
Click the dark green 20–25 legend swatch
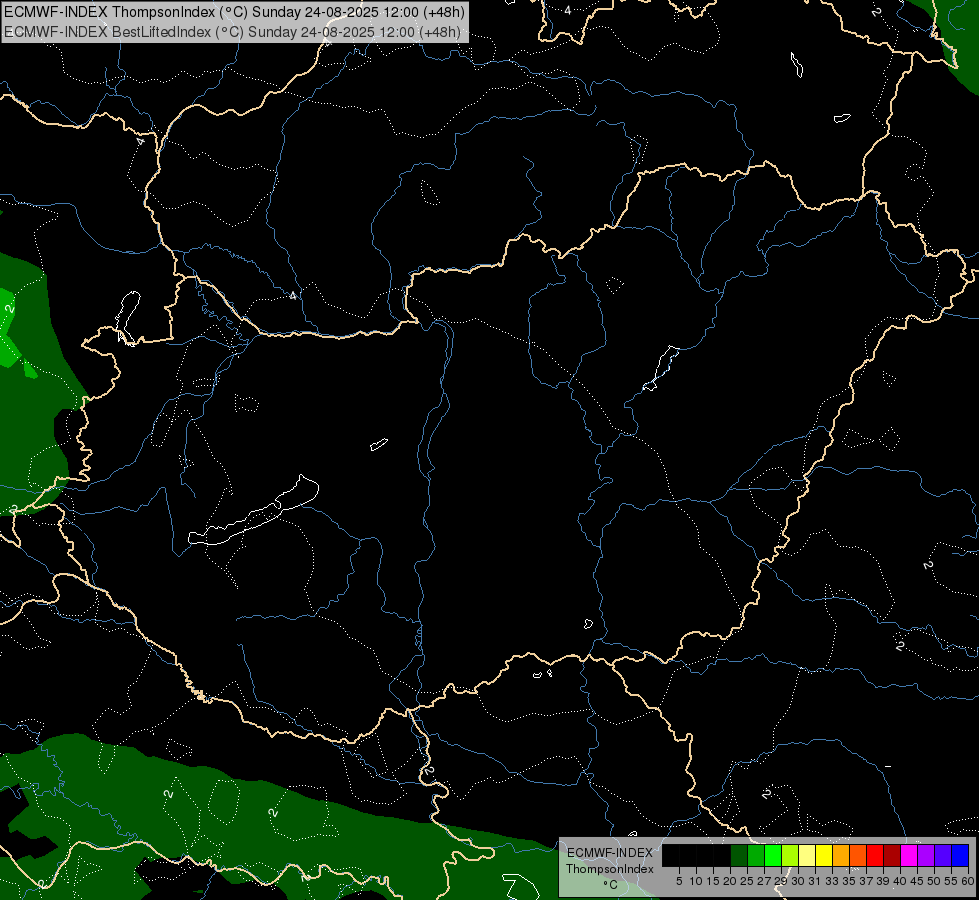pos(739,855)
